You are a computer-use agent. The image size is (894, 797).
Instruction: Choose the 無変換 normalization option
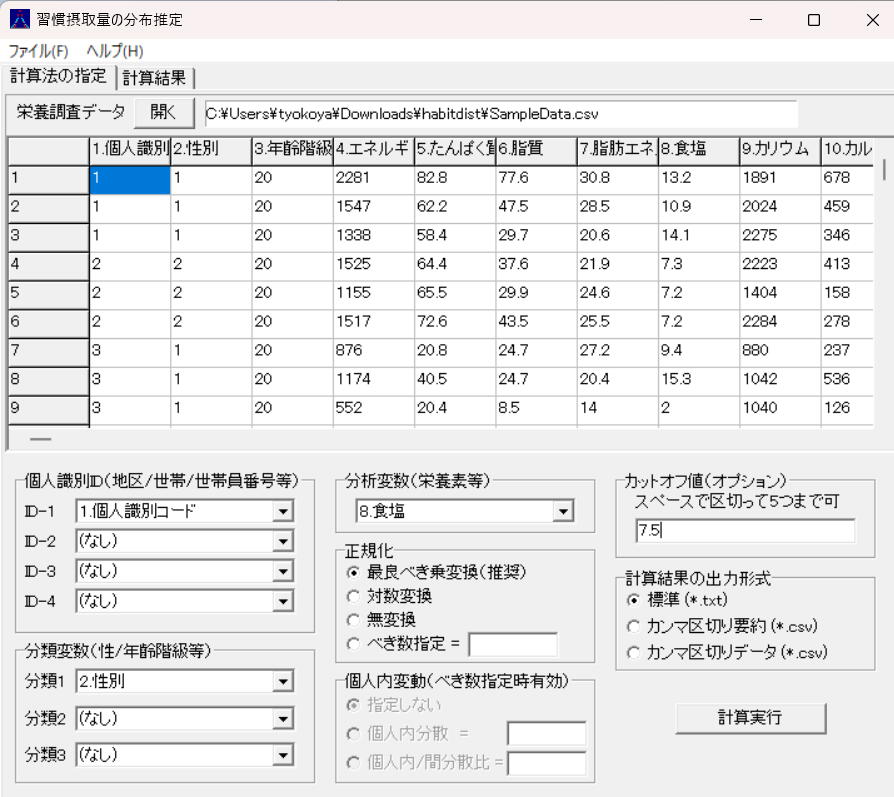pos(352,620)
